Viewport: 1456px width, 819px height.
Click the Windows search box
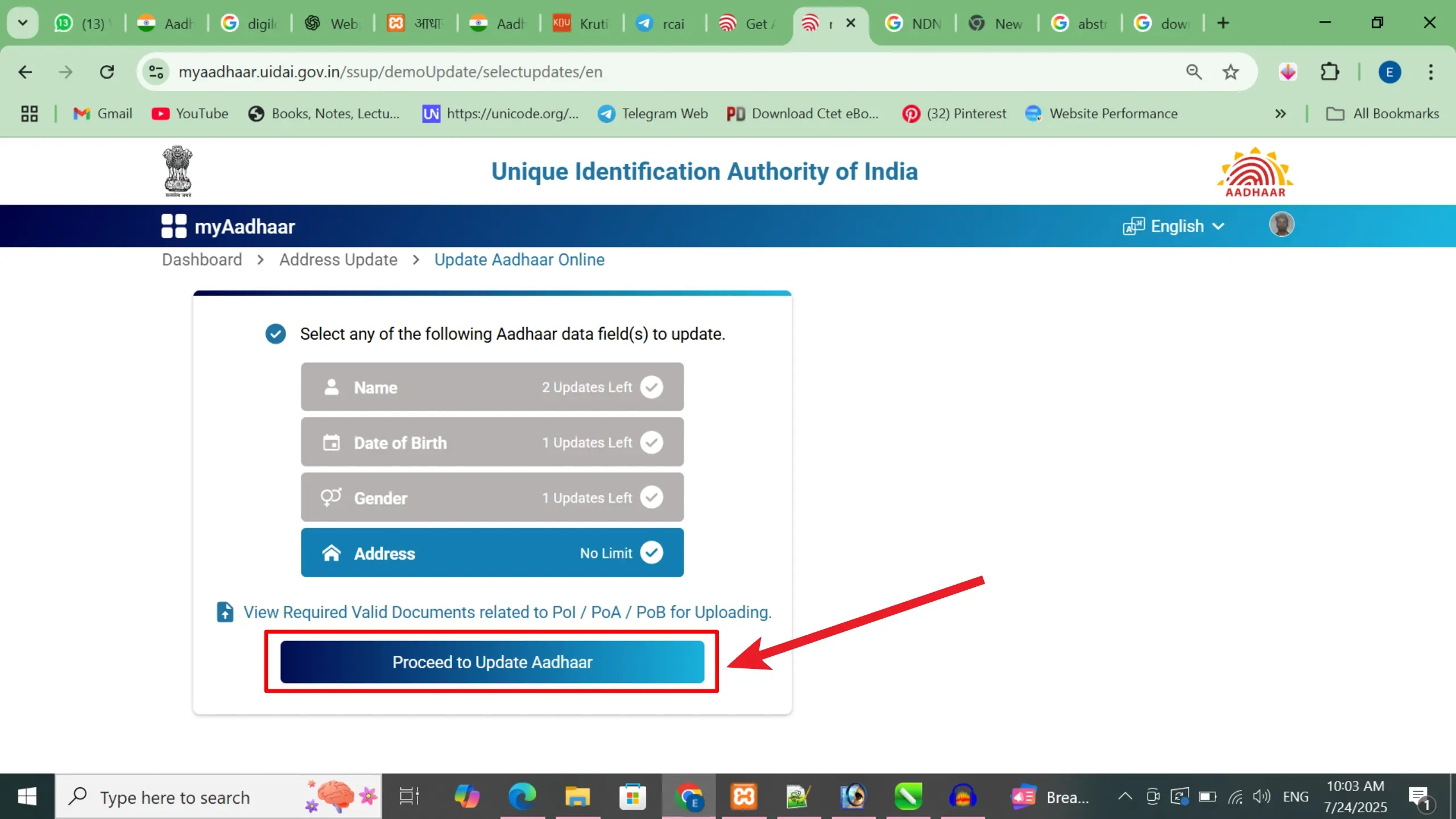(x=218, y=797)
